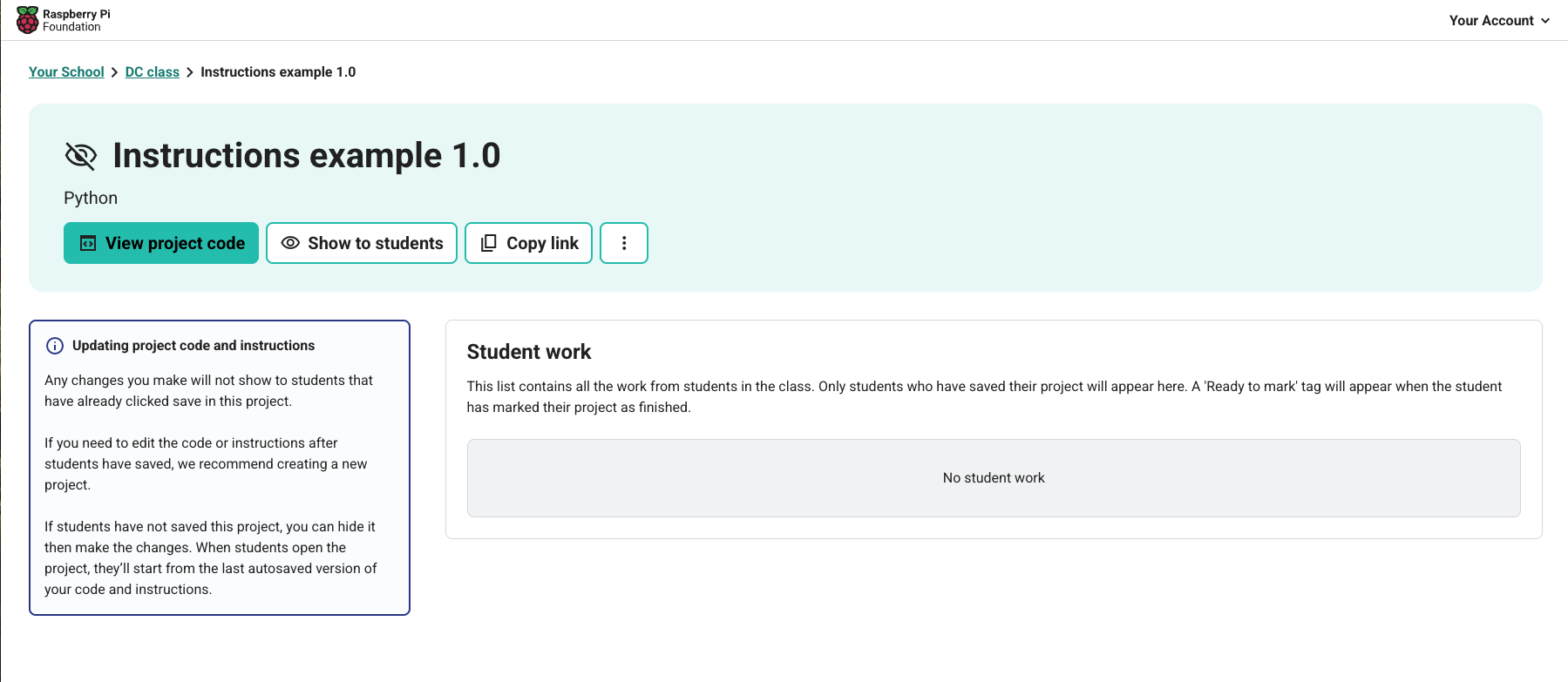Open the three-dot overflow menu
The width and height of the screenshot is (1568, 682).
click(x=624, y=243)
